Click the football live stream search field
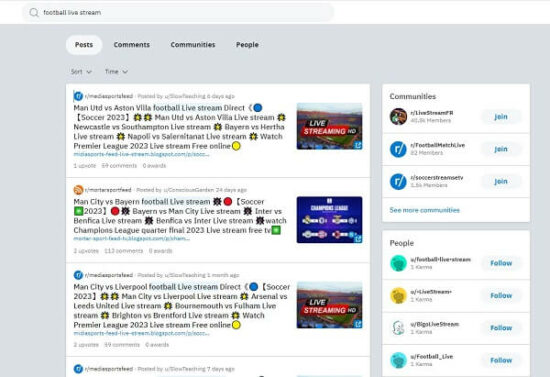Viewport: 550px width, 377px height. click(x=178, y=13)
